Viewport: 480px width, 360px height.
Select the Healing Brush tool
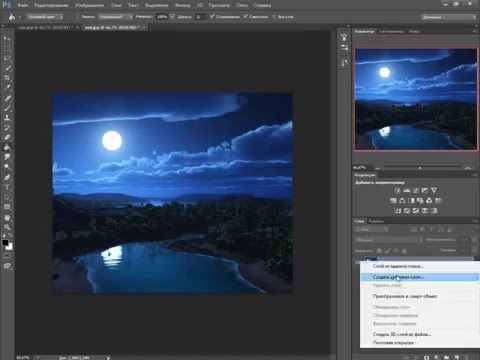(7, 98)
